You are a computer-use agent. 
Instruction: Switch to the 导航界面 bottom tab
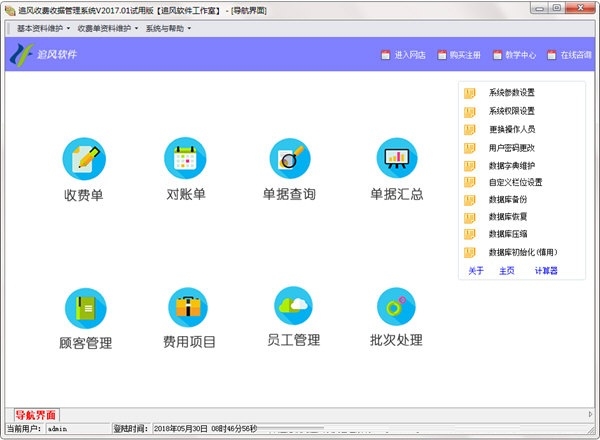(37, 414)
